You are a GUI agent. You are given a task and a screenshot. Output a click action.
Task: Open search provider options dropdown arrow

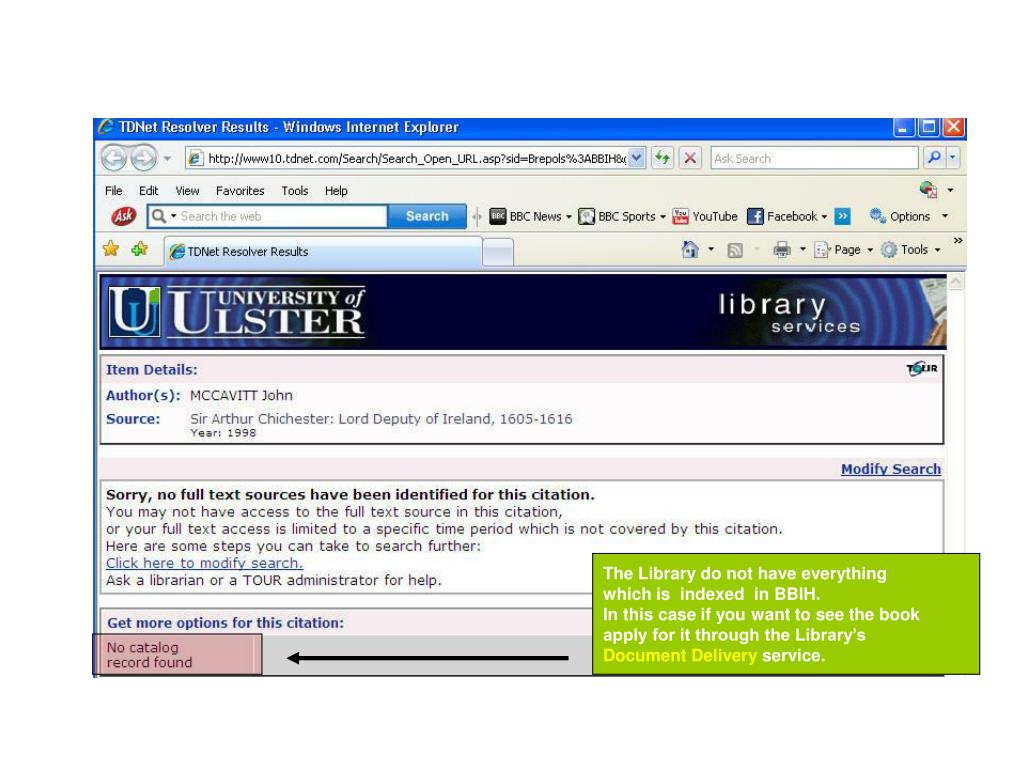(x=953, y=157)
